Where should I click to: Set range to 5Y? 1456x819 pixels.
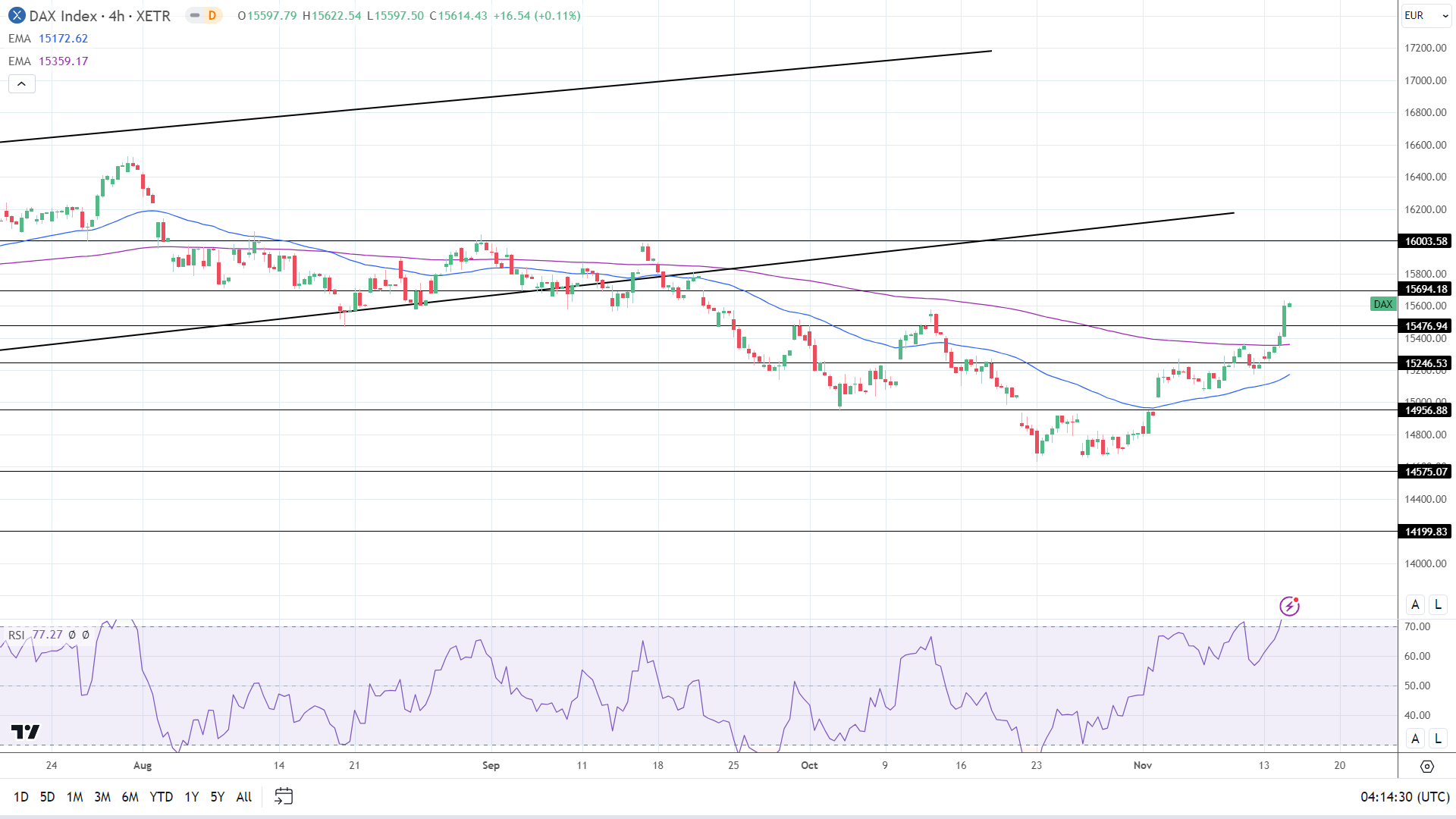[218, 797]
